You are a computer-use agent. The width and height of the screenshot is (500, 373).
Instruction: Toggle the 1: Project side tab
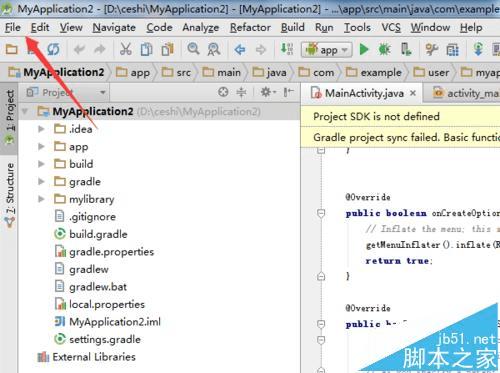(x=9, y=117)
